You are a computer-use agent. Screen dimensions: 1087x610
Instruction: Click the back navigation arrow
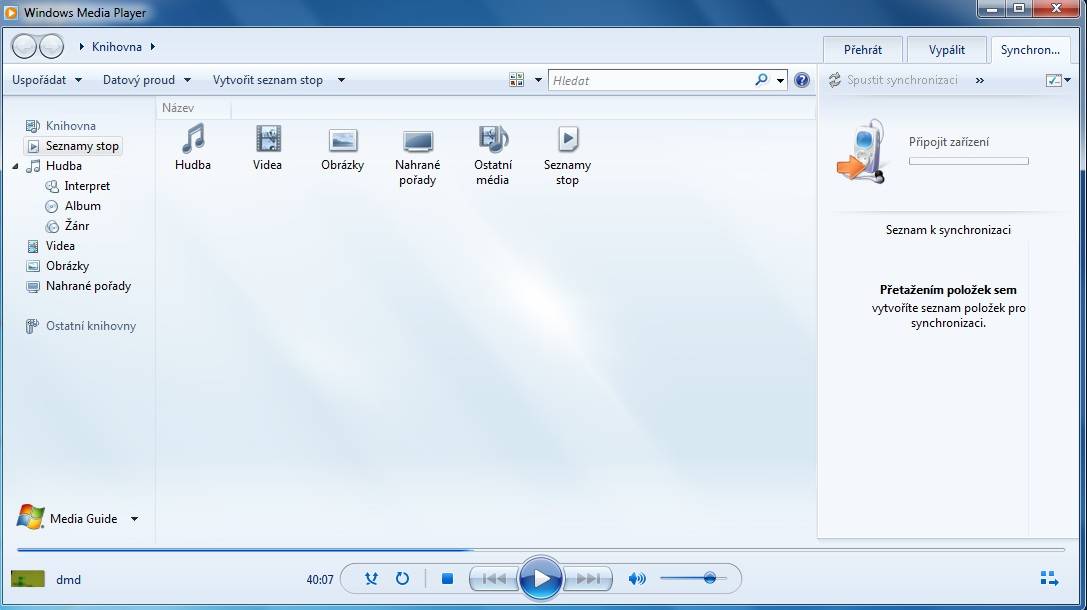[24, 46]
